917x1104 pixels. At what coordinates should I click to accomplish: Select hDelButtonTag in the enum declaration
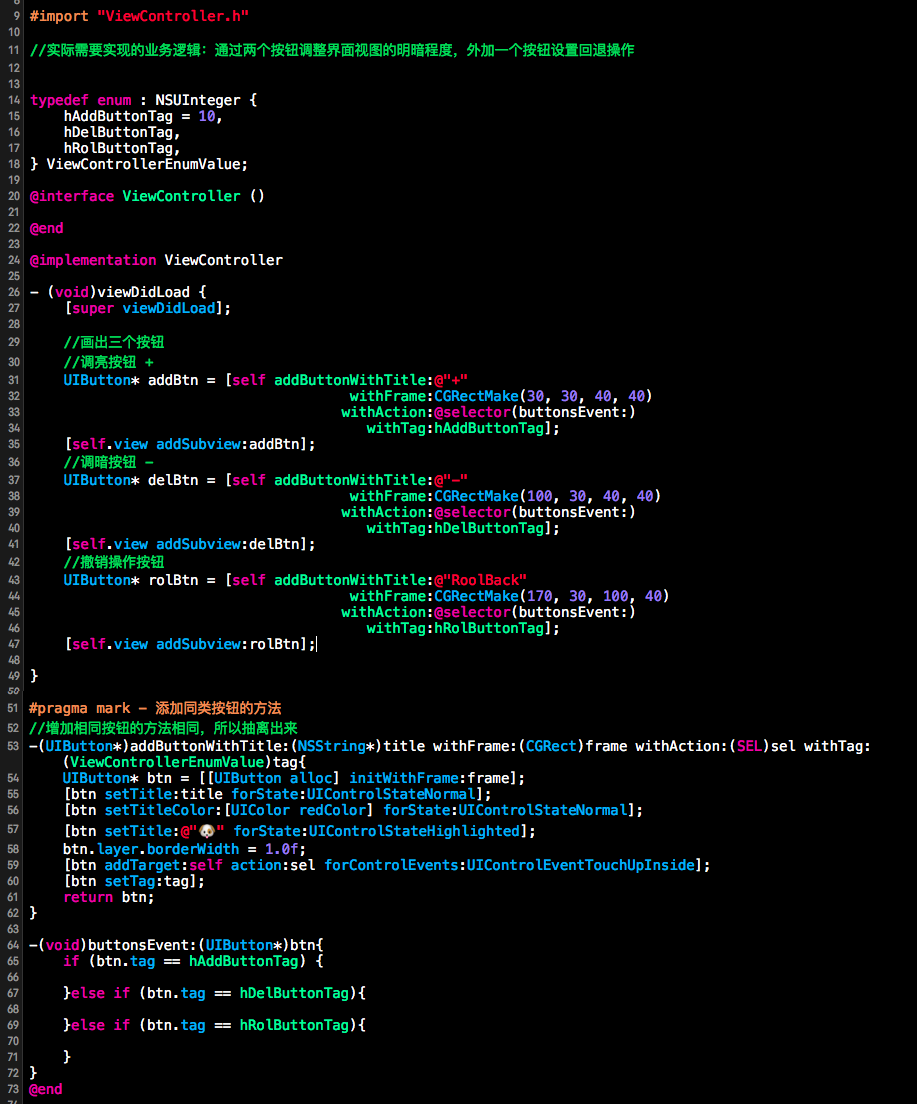(118, 132)
